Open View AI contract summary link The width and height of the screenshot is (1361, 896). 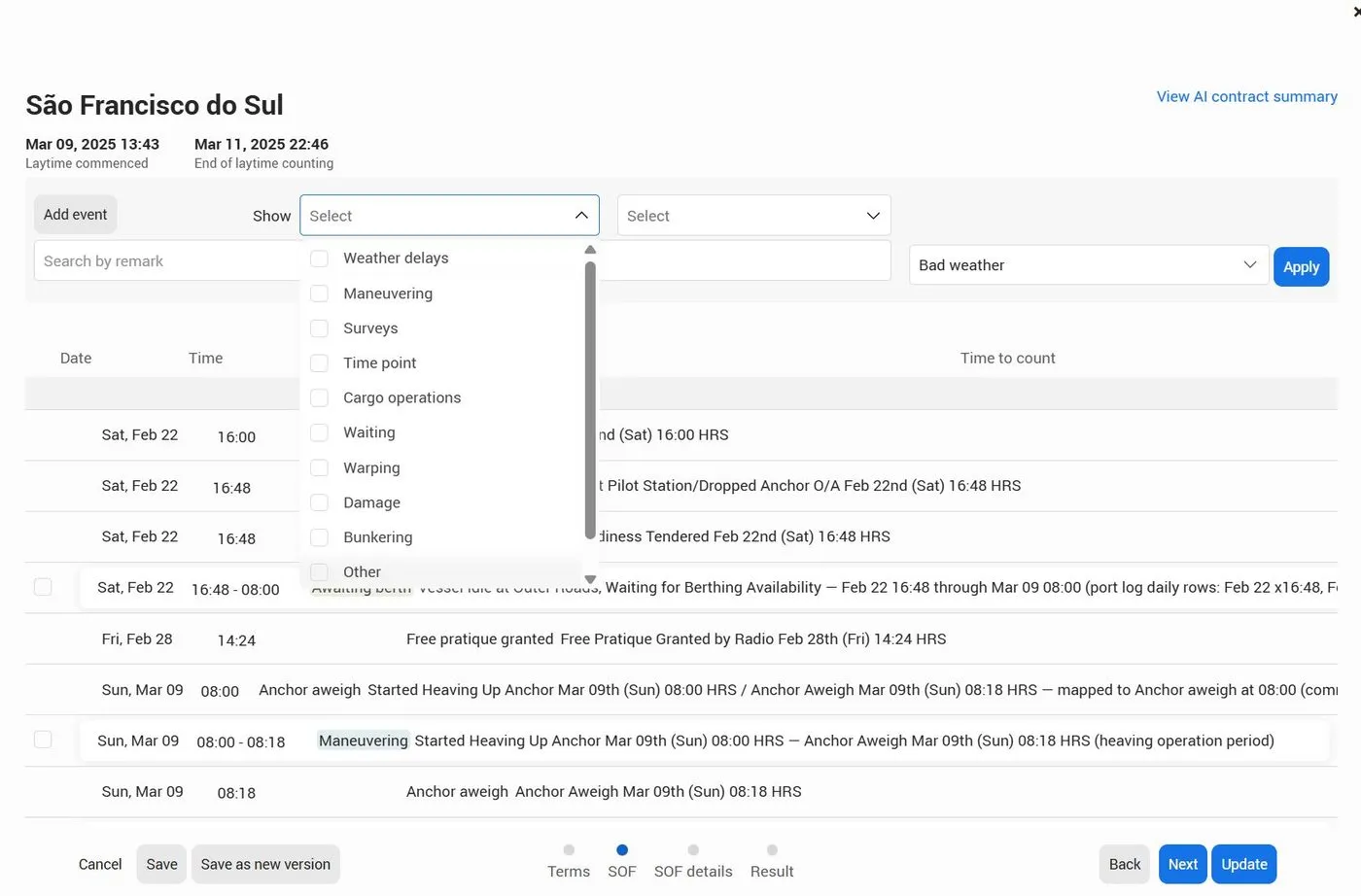point(1246,96)
